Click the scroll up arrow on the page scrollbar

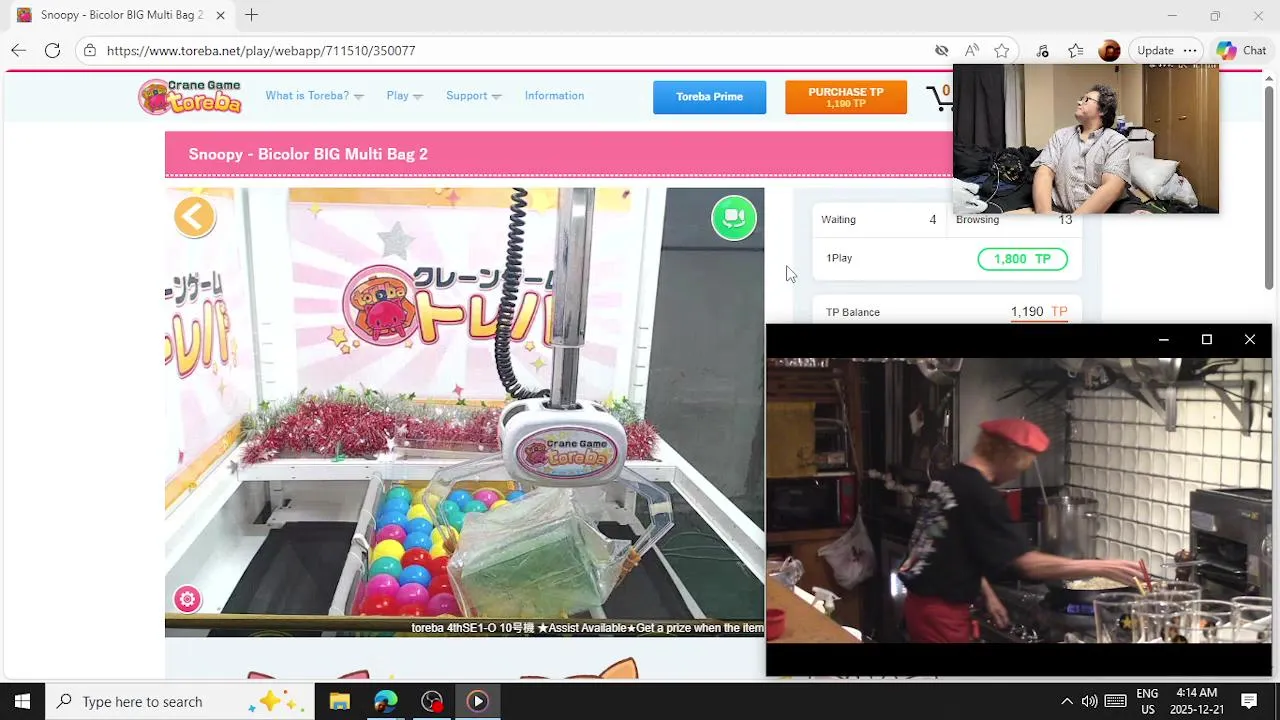click(x=1270, y=79)
